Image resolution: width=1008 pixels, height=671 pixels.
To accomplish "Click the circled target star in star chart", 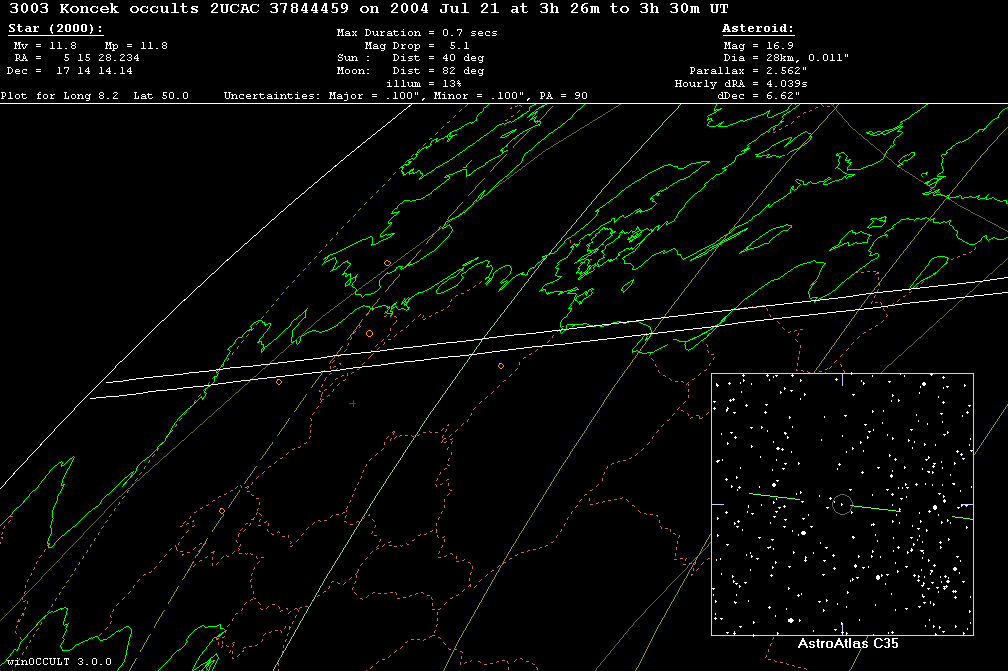I will pyautogui.click(x=841, y=504).
